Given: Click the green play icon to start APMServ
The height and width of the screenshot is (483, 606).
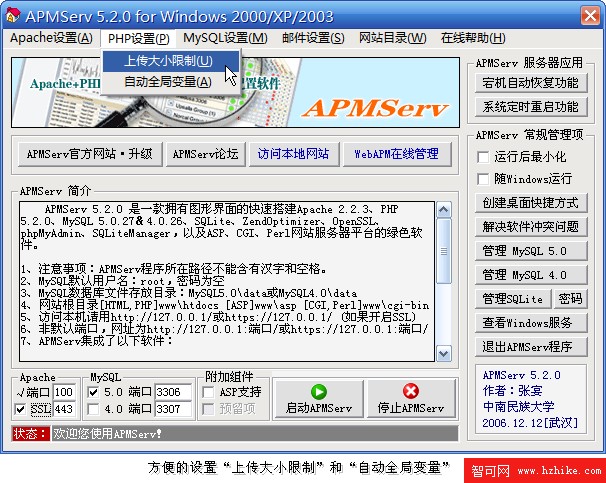Looking at the screenshot, I should (x=318, y=391).
